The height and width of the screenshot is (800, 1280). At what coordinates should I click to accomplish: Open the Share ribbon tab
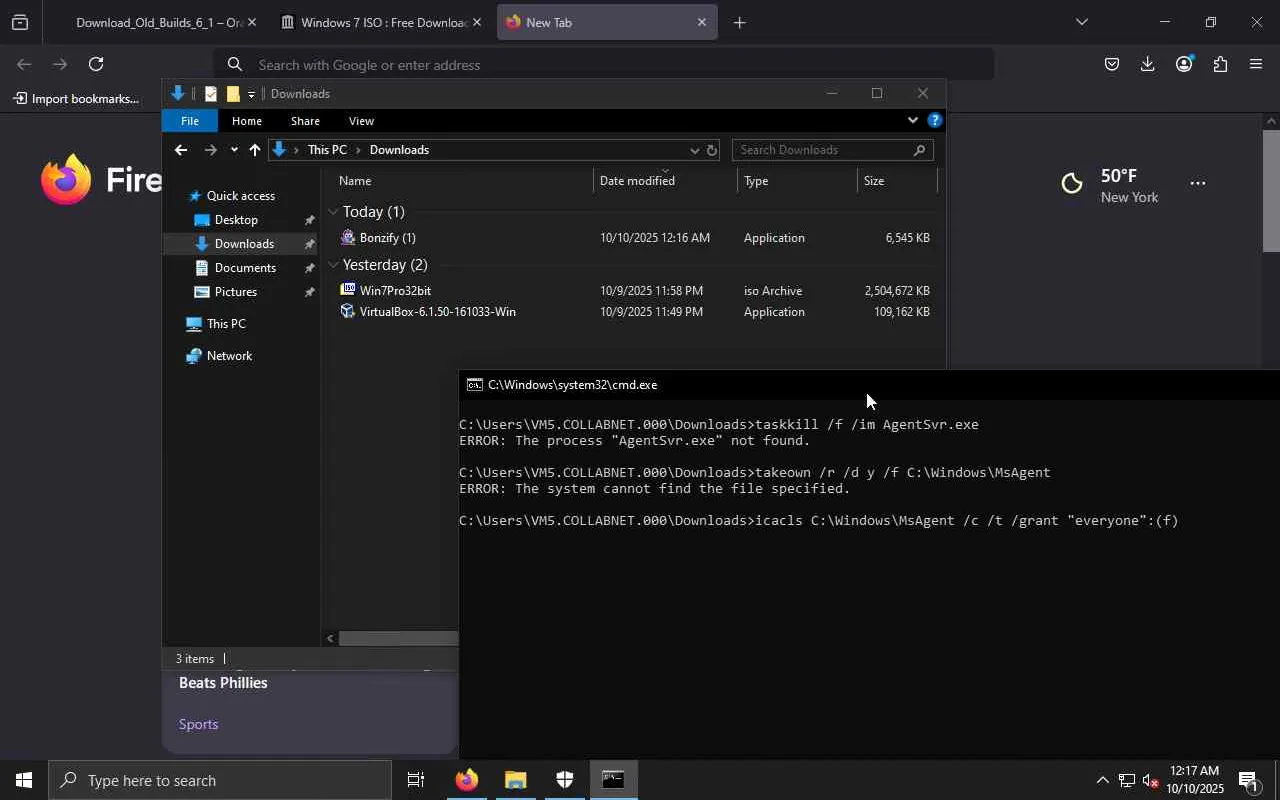305,121
